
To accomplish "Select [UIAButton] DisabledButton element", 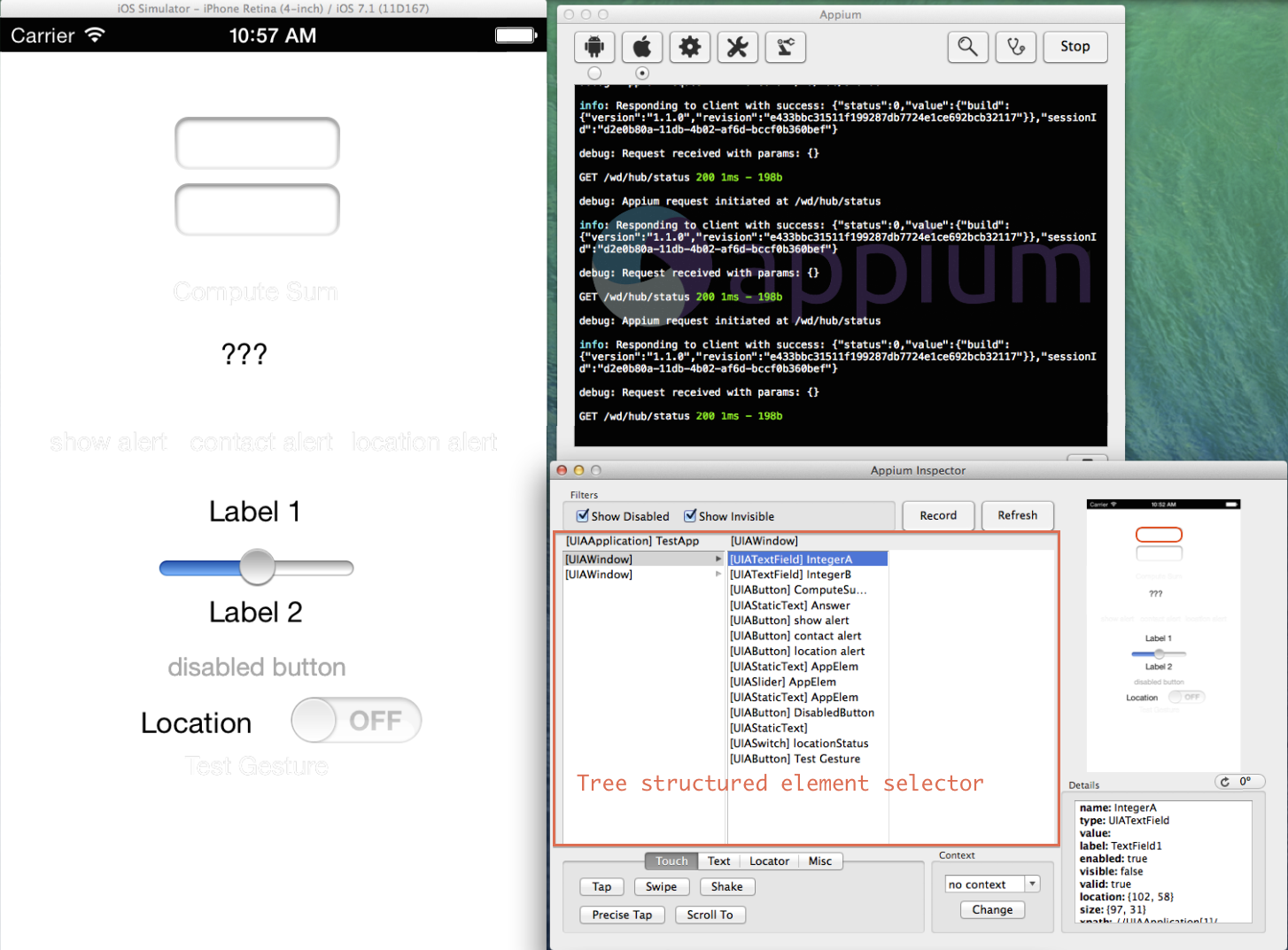I will [807, 712].
